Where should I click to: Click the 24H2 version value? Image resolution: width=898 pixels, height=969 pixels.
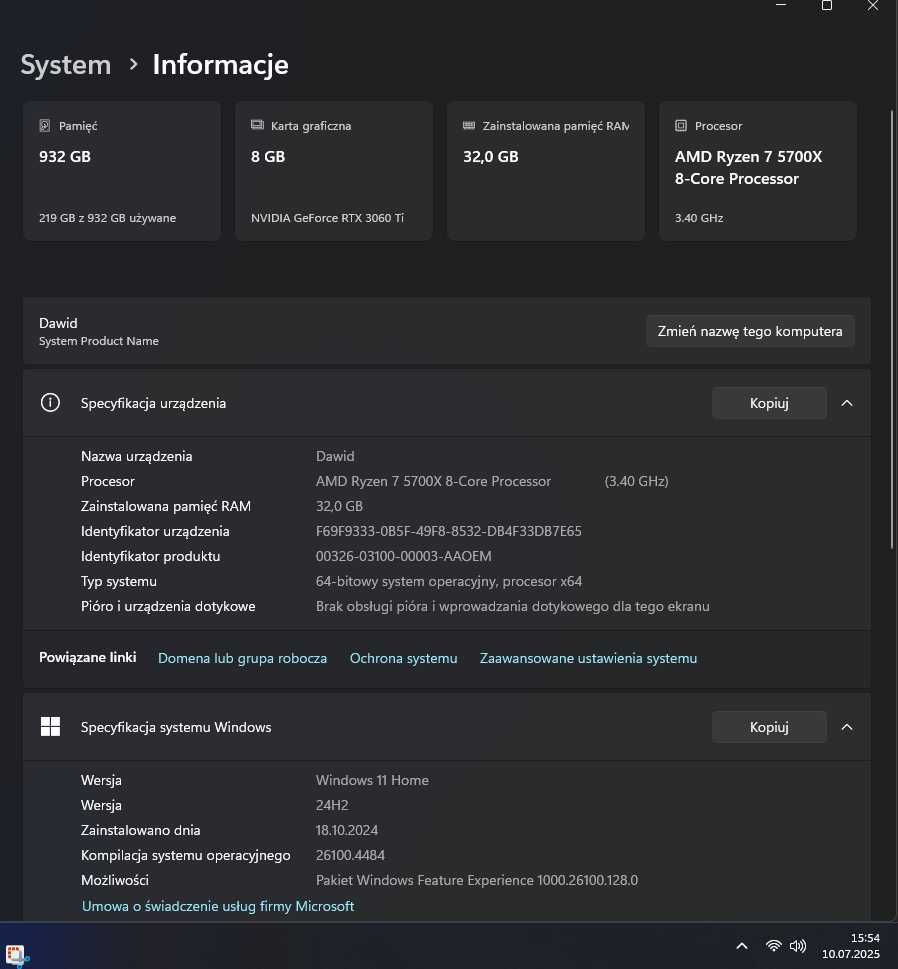click(x=332, y=805)
